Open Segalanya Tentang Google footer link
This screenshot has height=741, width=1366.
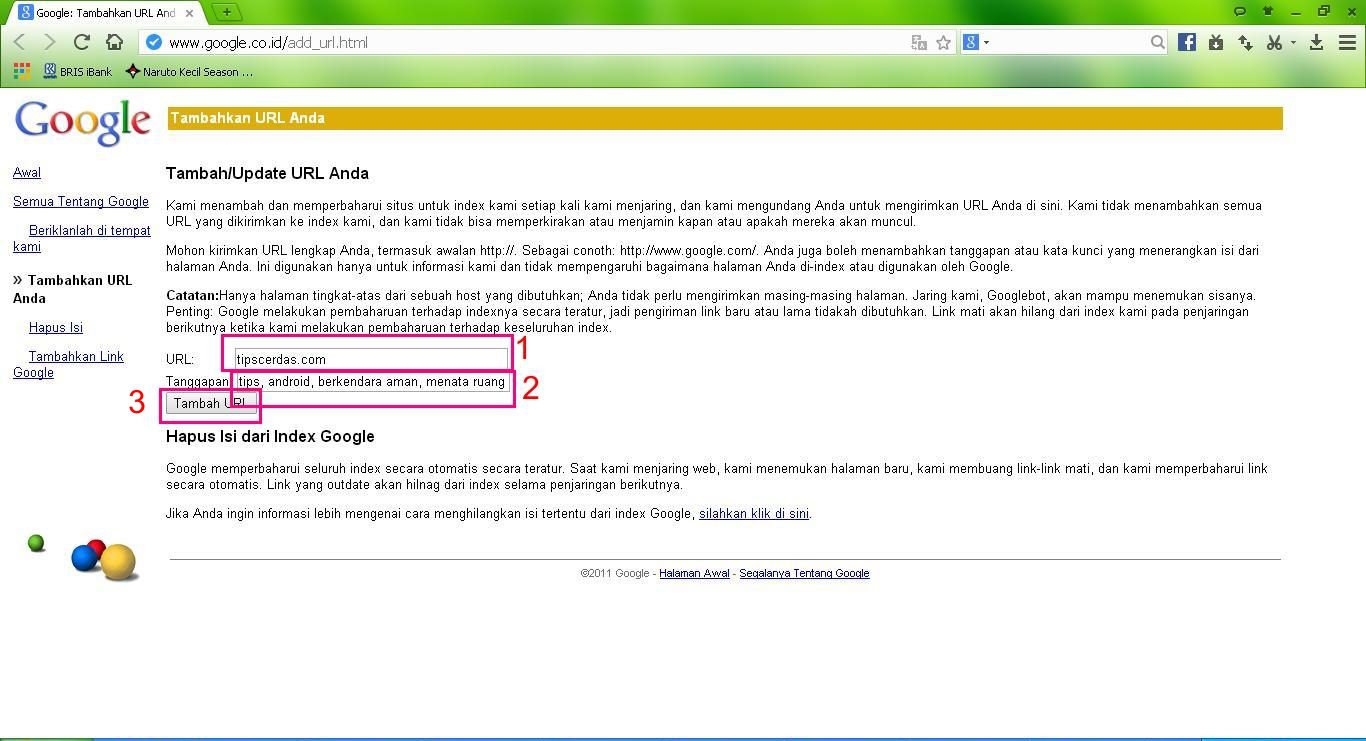pyautogui.click(x=804, y=574)
